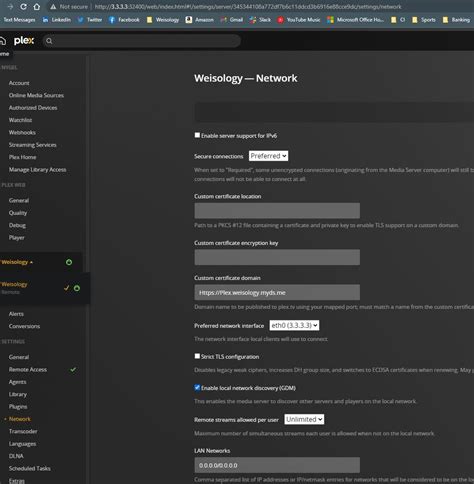Screen dimensions: 474x484
Task: Open Library settings
Action: click(18, 394)
